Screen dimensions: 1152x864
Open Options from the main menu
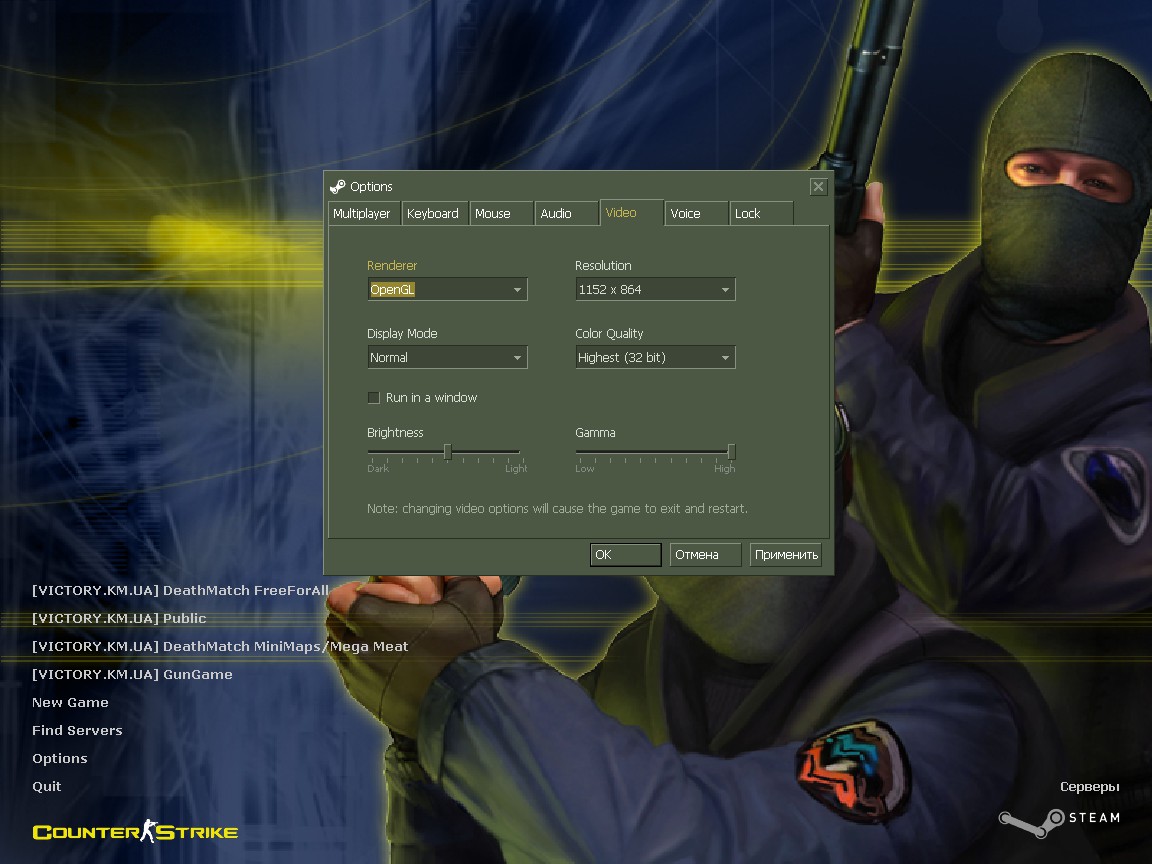pyautogui.click(x=60, y=758)
